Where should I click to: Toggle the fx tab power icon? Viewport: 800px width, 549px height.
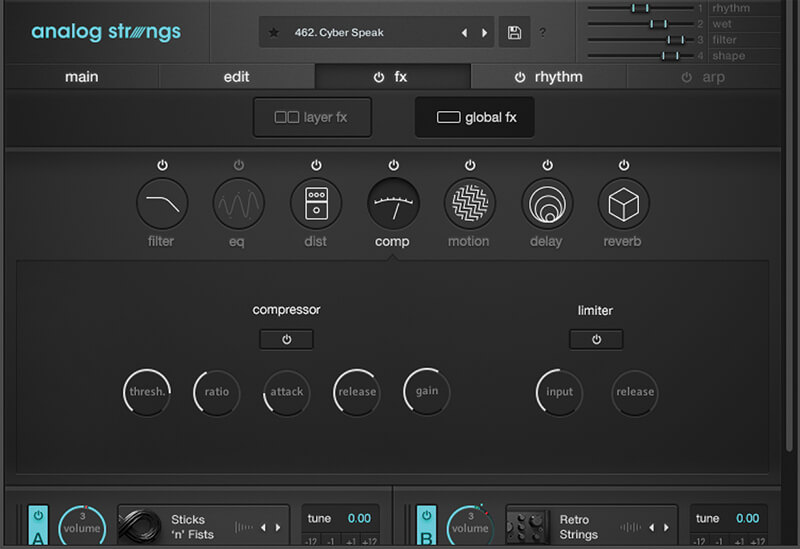coord(379,77)
